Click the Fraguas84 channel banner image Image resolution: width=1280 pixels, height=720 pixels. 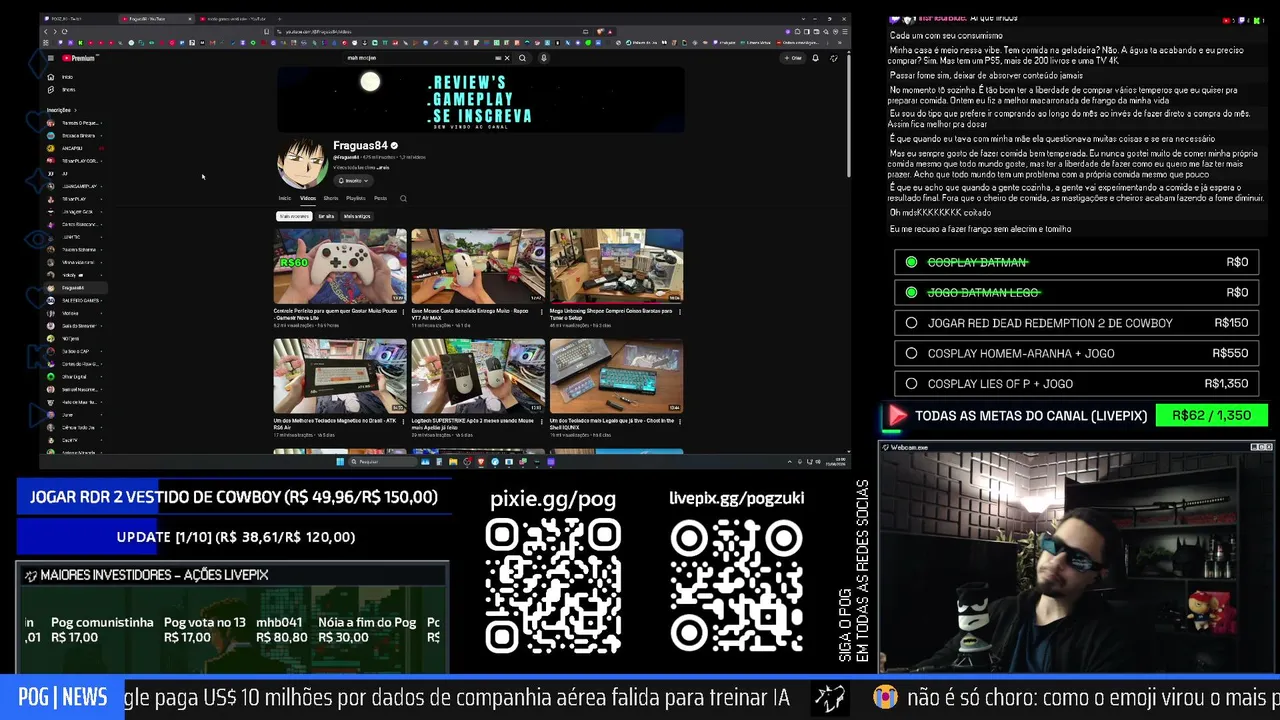481,99
